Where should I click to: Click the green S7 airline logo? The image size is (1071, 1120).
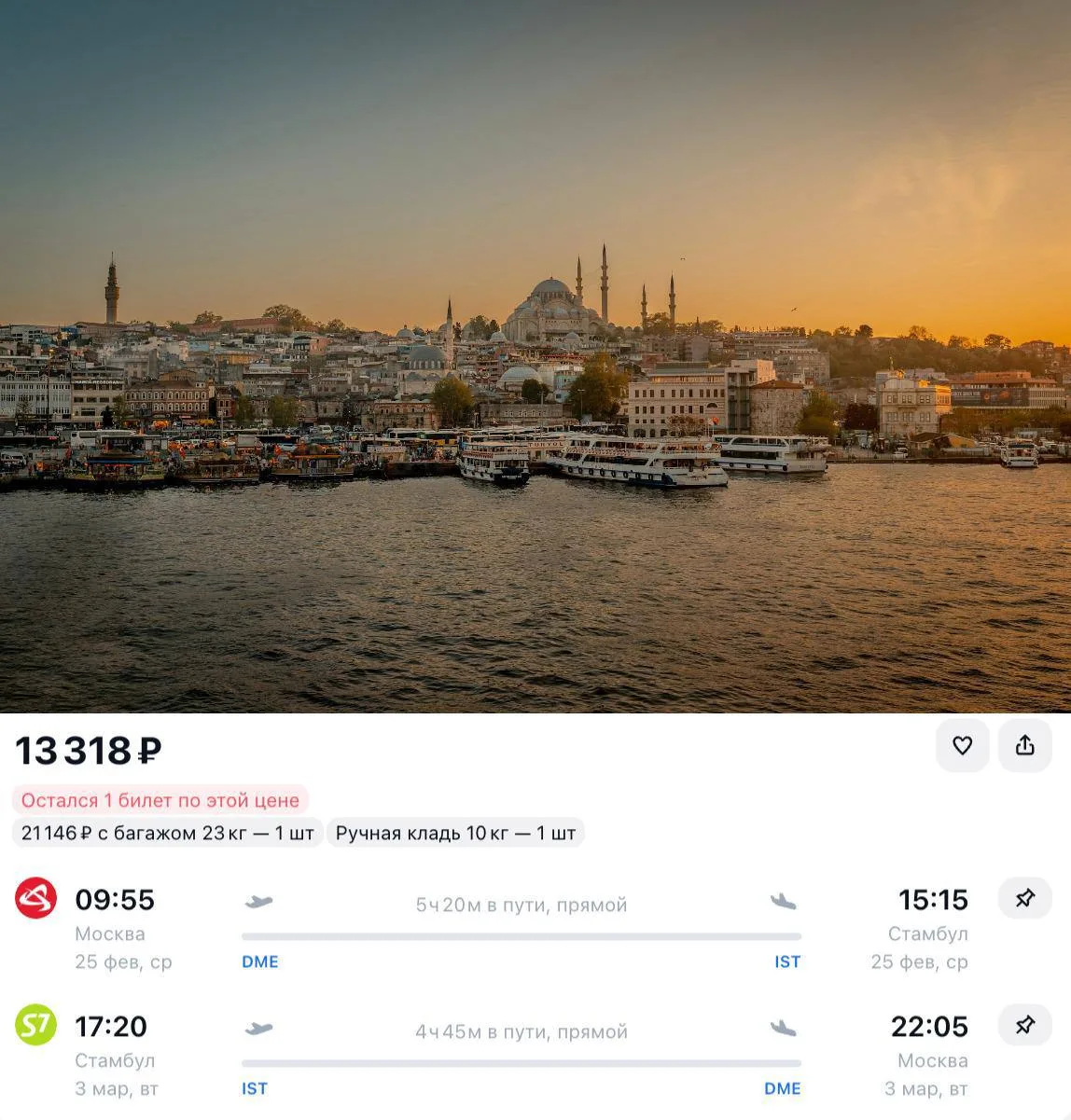[36, 1025]
